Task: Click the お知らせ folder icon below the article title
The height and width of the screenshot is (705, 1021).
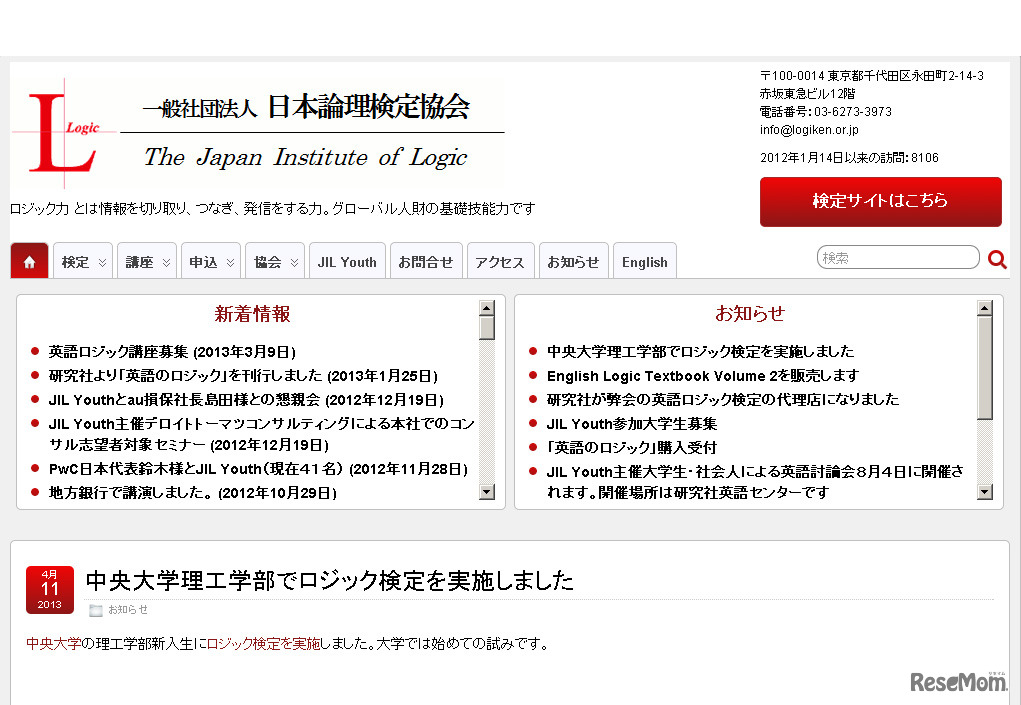Action: [x=94, y=609]
